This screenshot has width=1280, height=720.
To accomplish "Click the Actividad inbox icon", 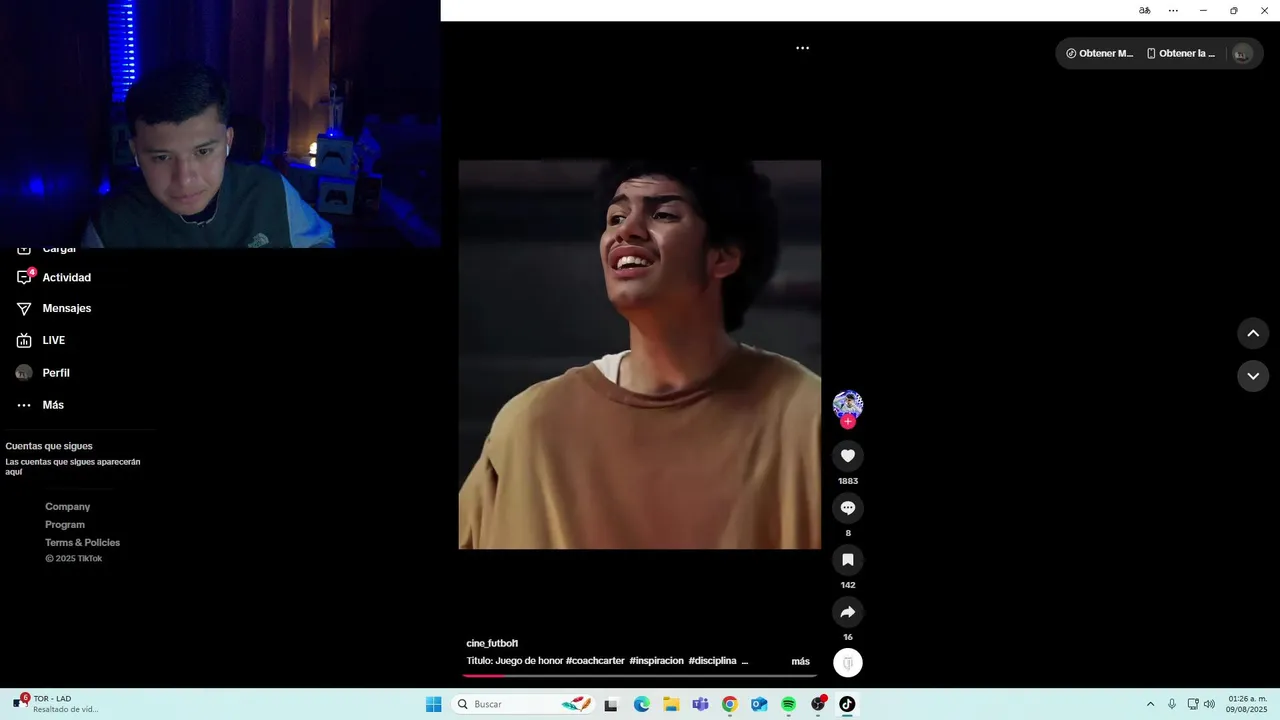I will 24,277.
